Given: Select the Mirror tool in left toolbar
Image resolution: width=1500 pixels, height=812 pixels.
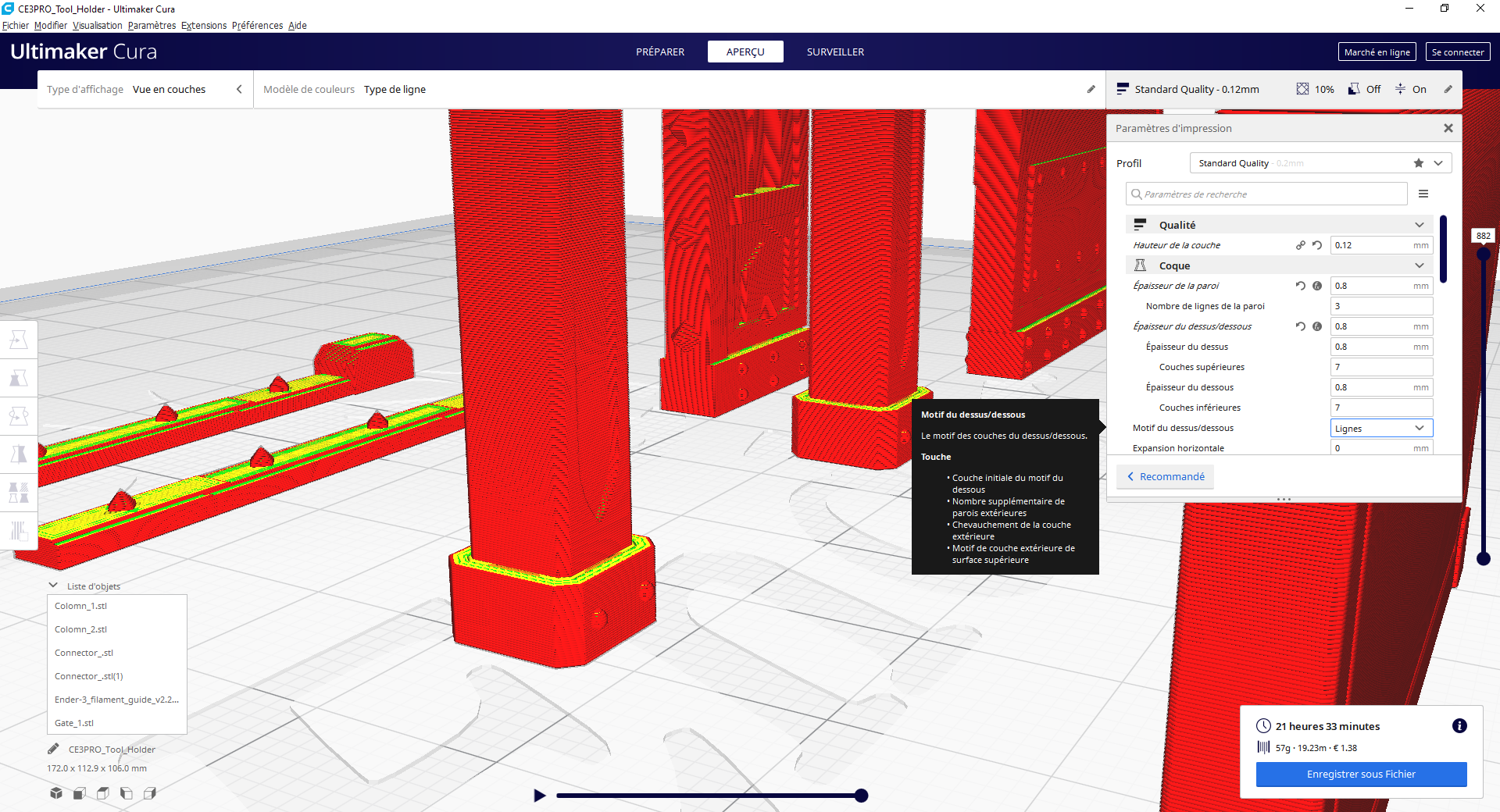Looking at the screenshot, I should (19, 454).
